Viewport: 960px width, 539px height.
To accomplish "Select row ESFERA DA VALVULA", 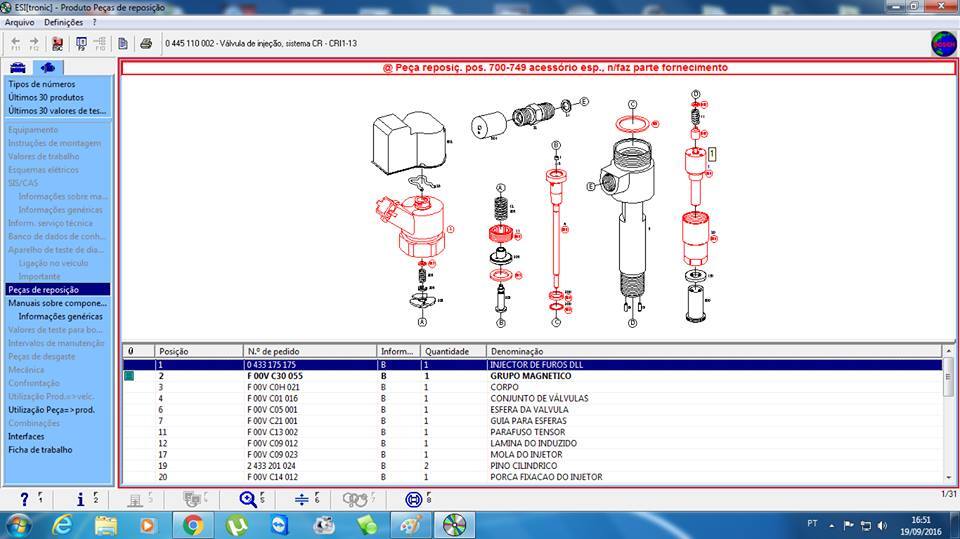I will 532,410.
